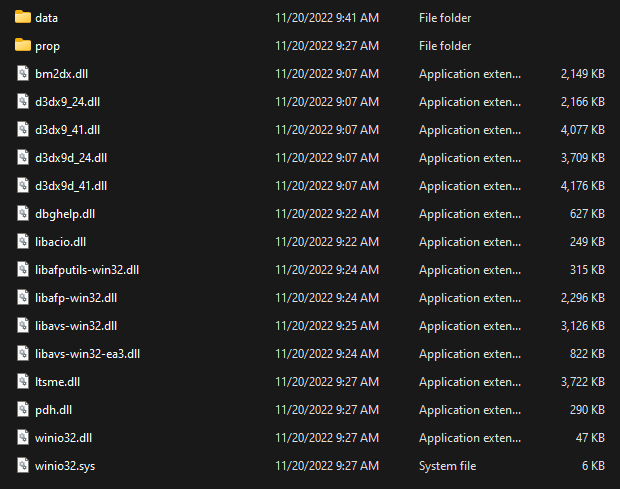The image size is (620, 489).
Task: Click the libavs-win32-ea3.dll filename
Action: click(87, 354)
